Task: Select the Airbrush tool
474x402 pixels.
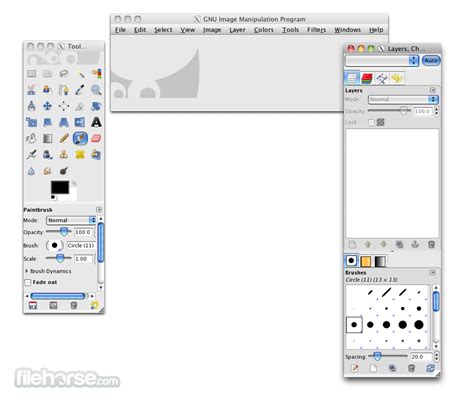Action: click(31, 154)
